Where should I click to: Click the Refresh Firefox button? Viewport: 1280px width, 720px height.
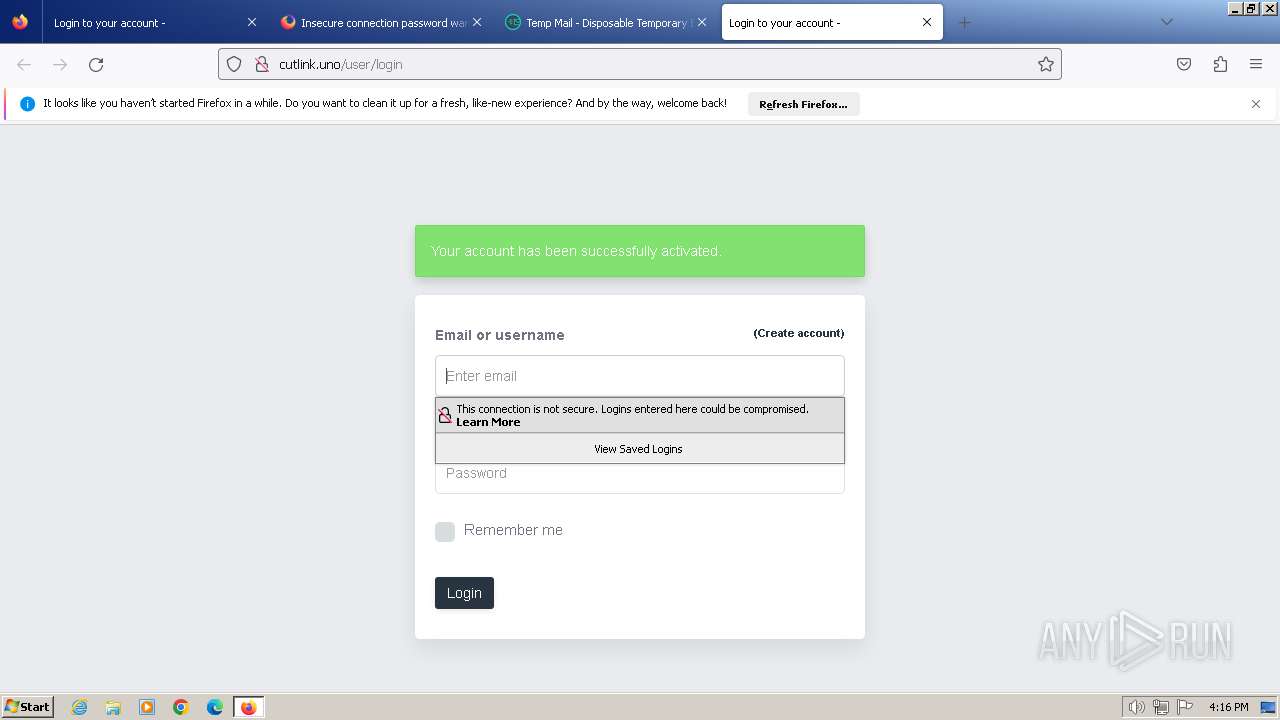[x=803, y=104]
